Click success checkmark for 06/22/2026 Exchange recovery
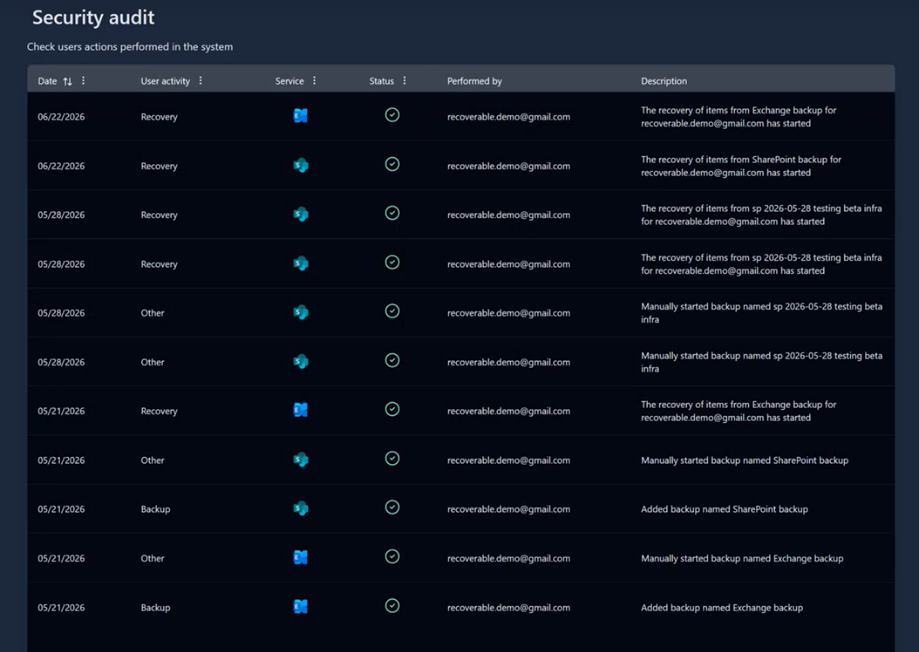The width and height of the screenshot is (919, 652). (x=392, y=115)
